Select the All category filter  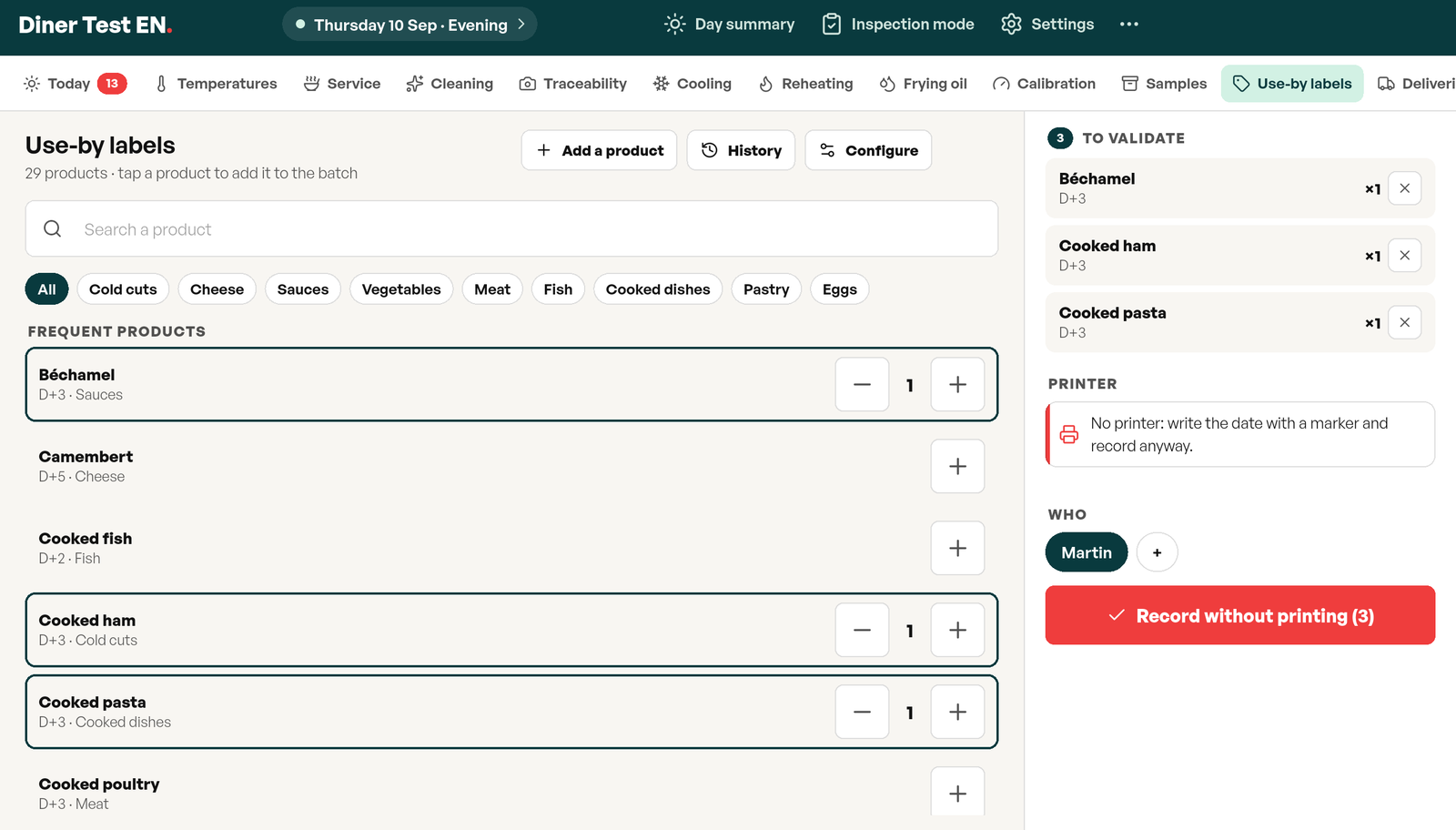pyautogui.click(x=46, y=289)
